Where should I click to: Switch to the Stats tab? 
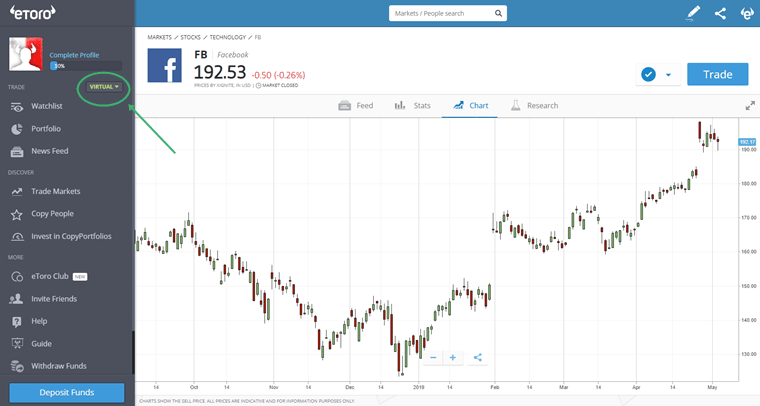pyautogui.click(x=412, y=106)
